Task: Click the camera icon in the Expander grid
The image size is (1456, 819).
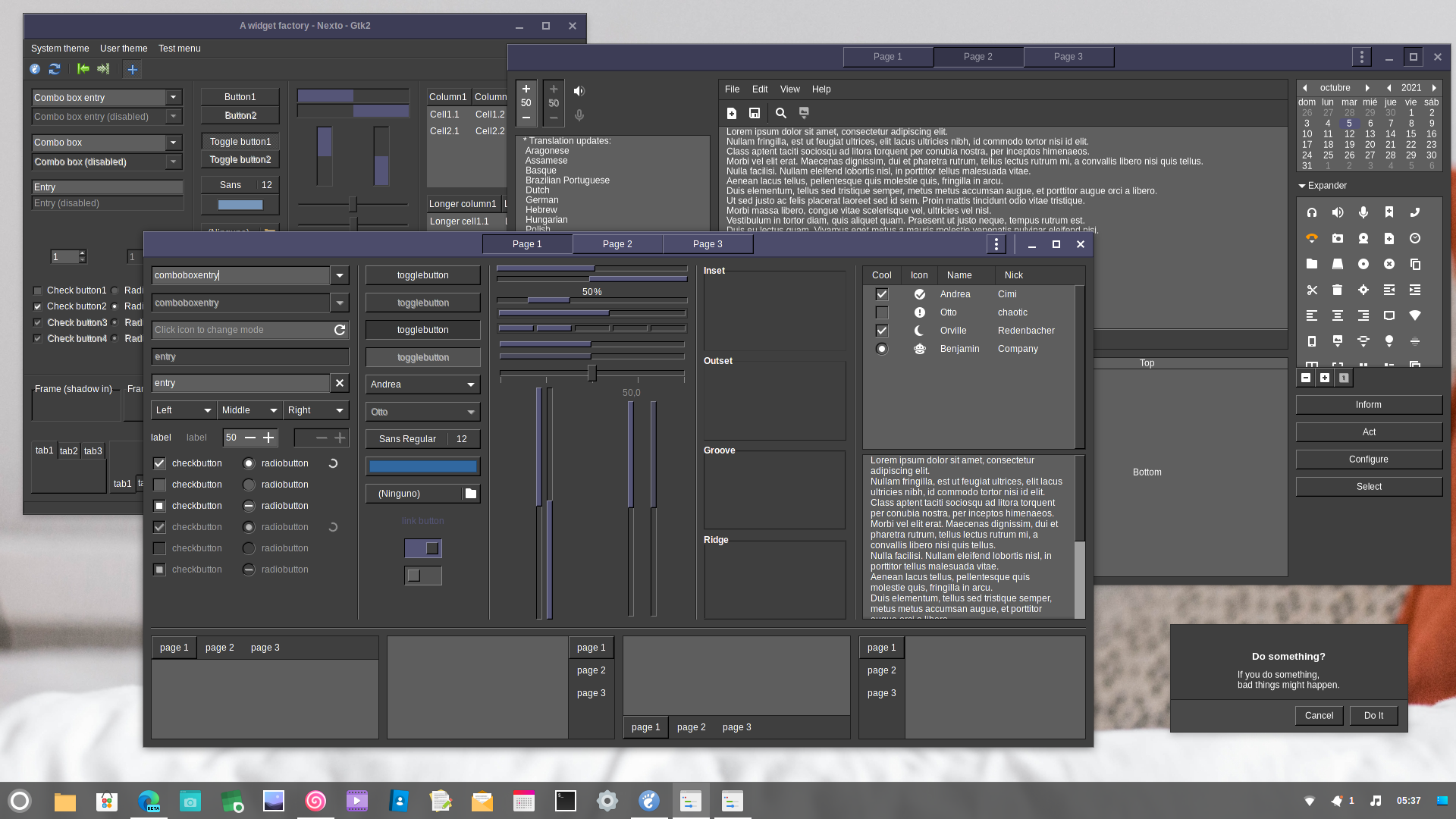Action: (1338, 238)
